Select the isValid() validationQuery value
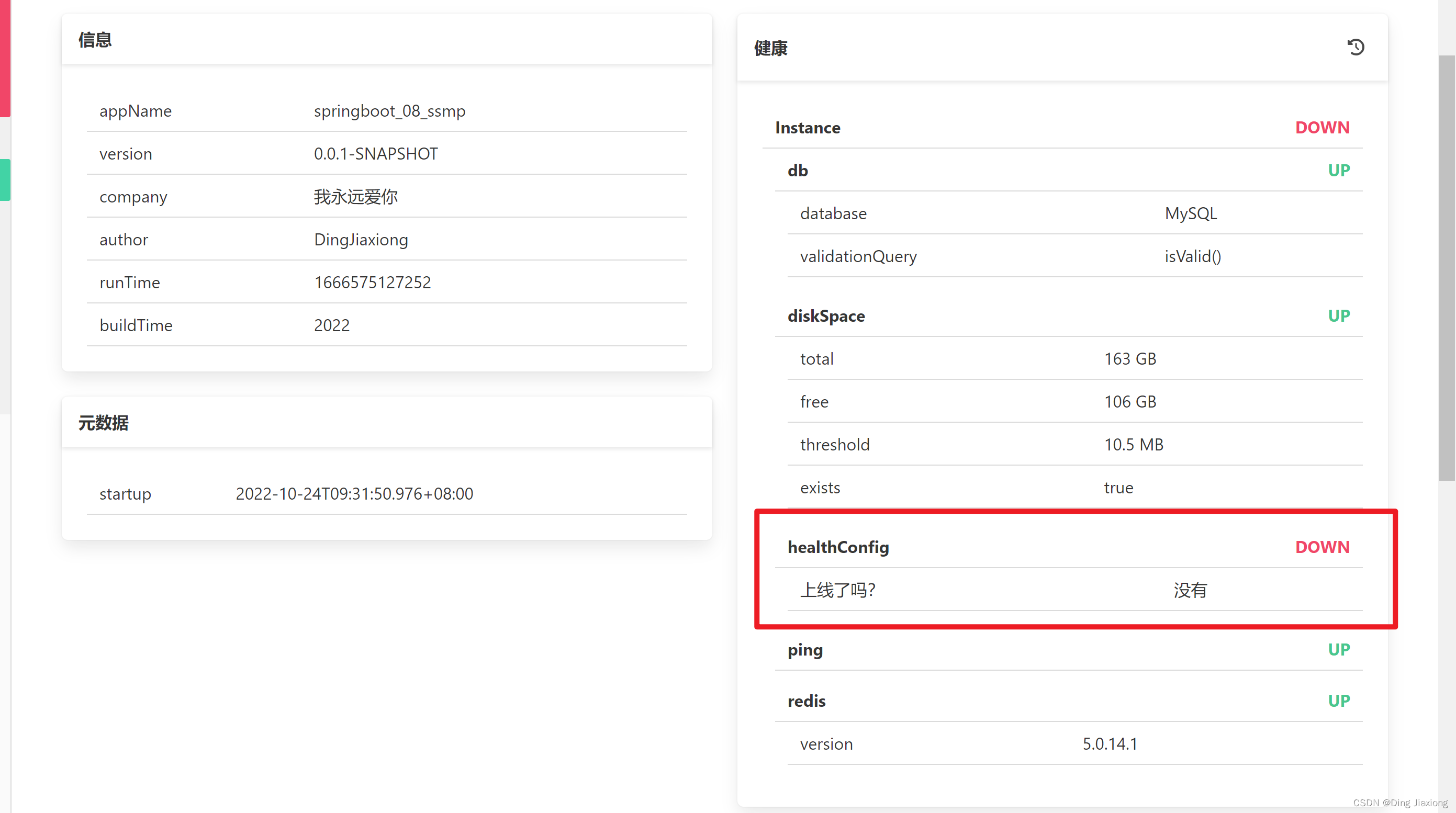The width and height of the screenshot is (1456, 813). [x=1193, y=256]
